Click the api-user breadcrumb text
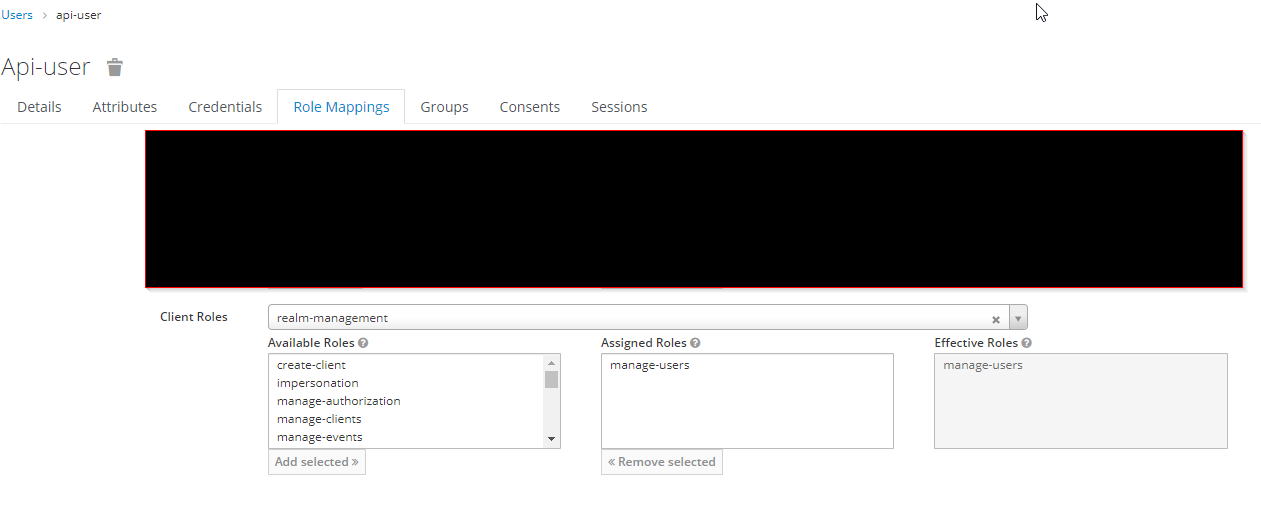 coord(78,15)
